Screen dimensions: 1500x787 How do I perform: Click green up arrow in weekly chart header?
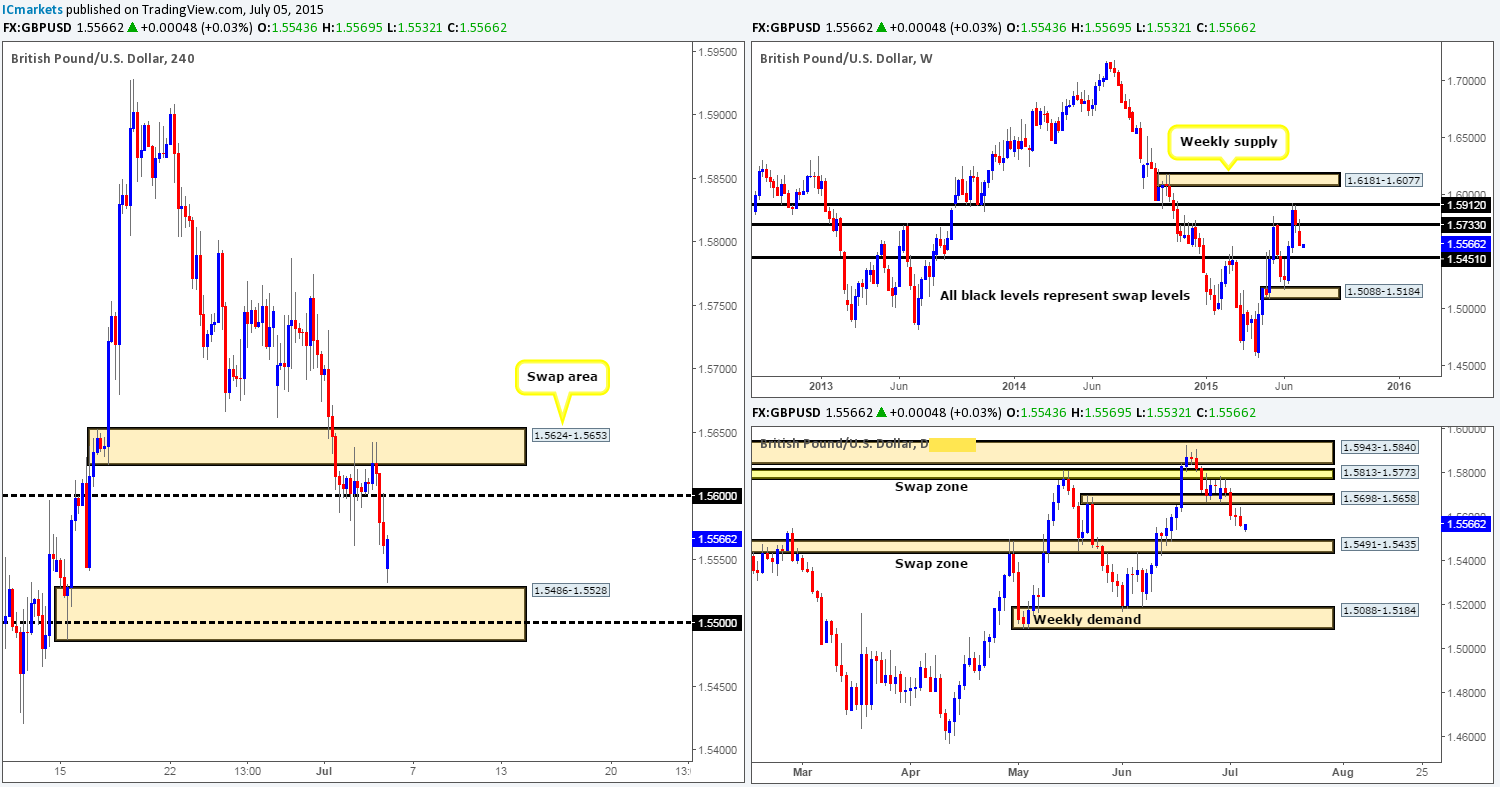881,27
